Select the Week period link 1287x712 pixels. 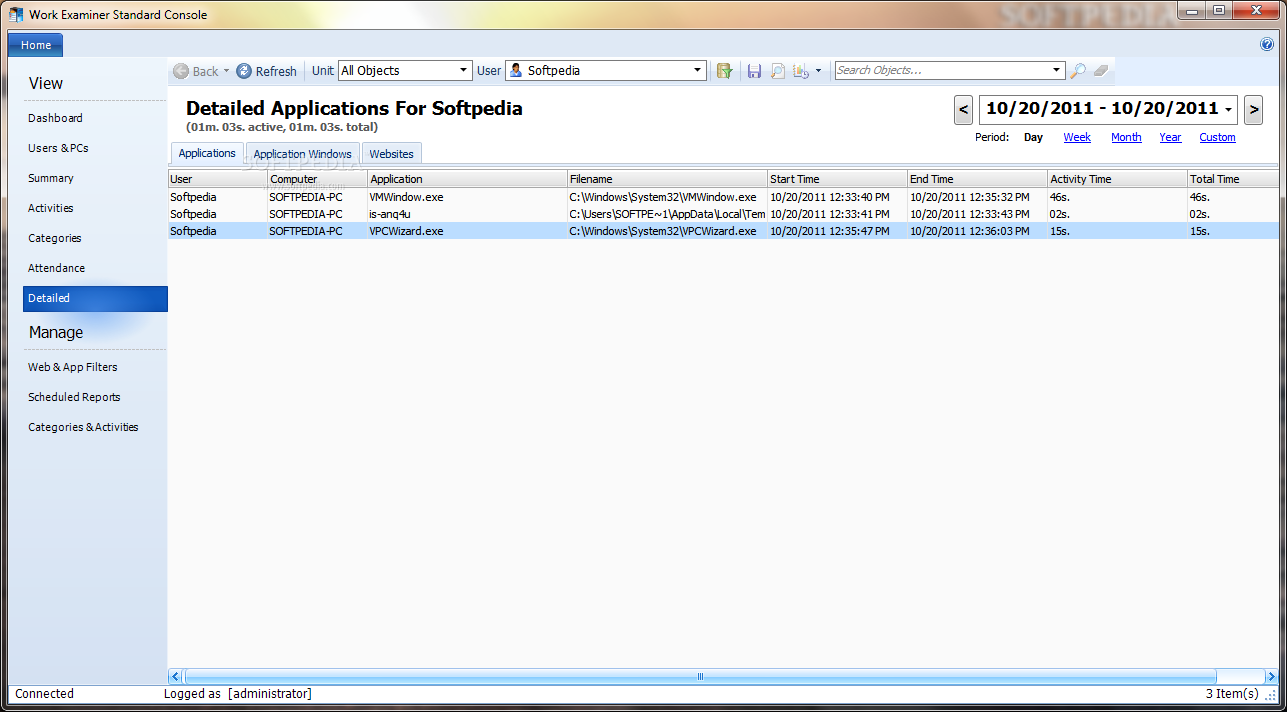click(x=1077, y=138)
